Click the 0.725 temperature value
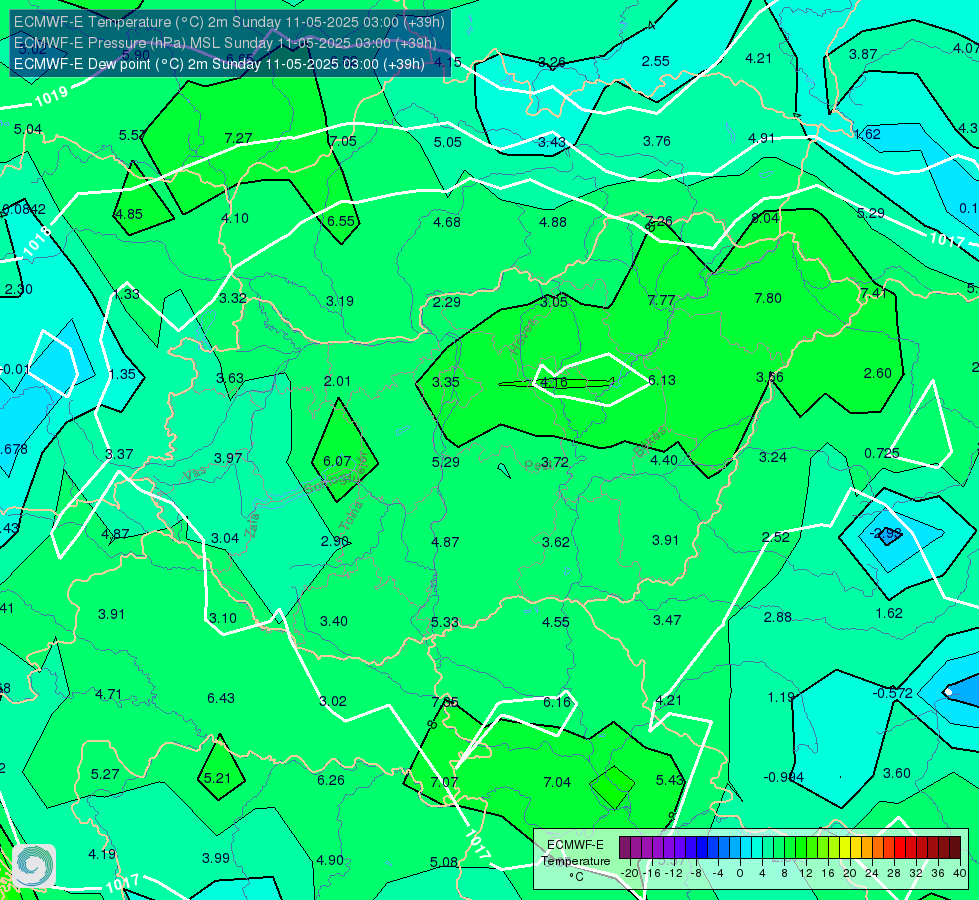The height and width of the screenshot is (900, 979). coord(882,453)
